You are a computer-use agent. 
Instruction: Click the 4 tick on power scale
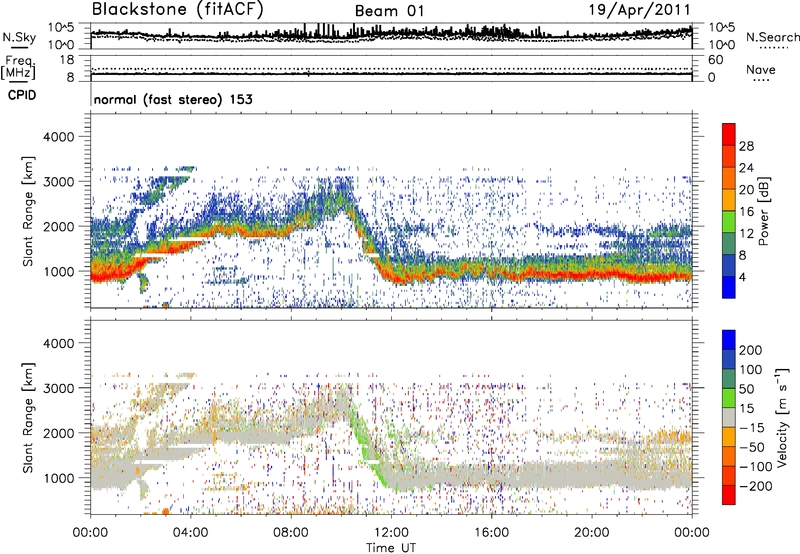pos(742,277)
